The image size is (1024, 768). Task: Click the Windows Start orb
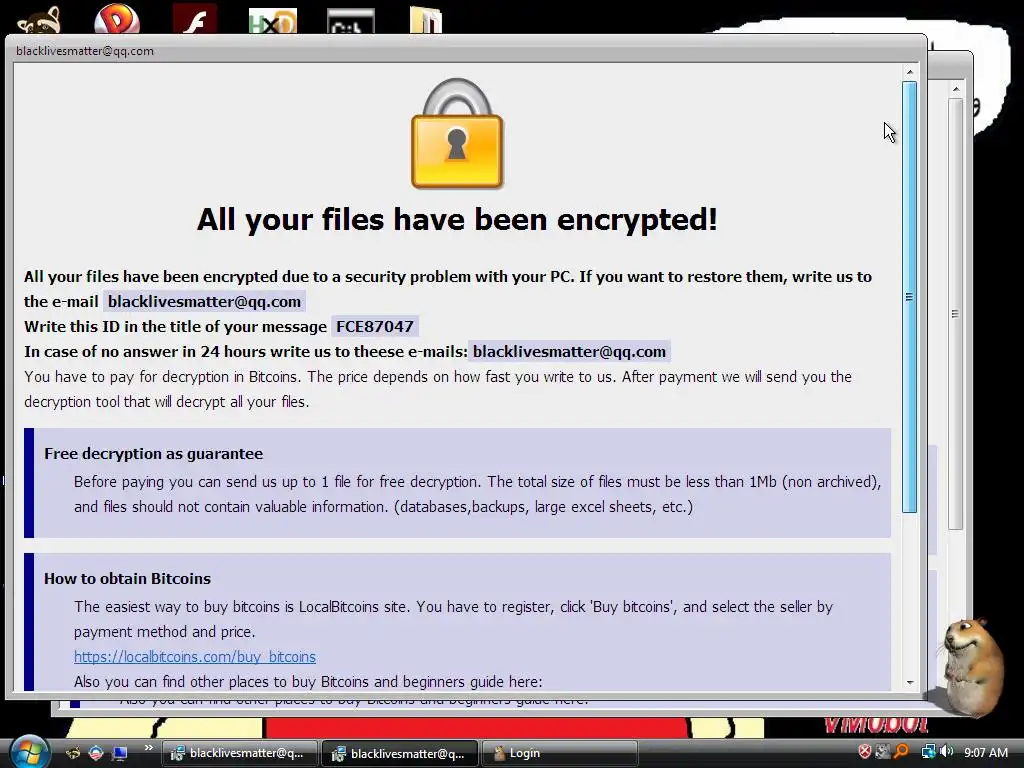pyautogui.click(x=29, y=752)
